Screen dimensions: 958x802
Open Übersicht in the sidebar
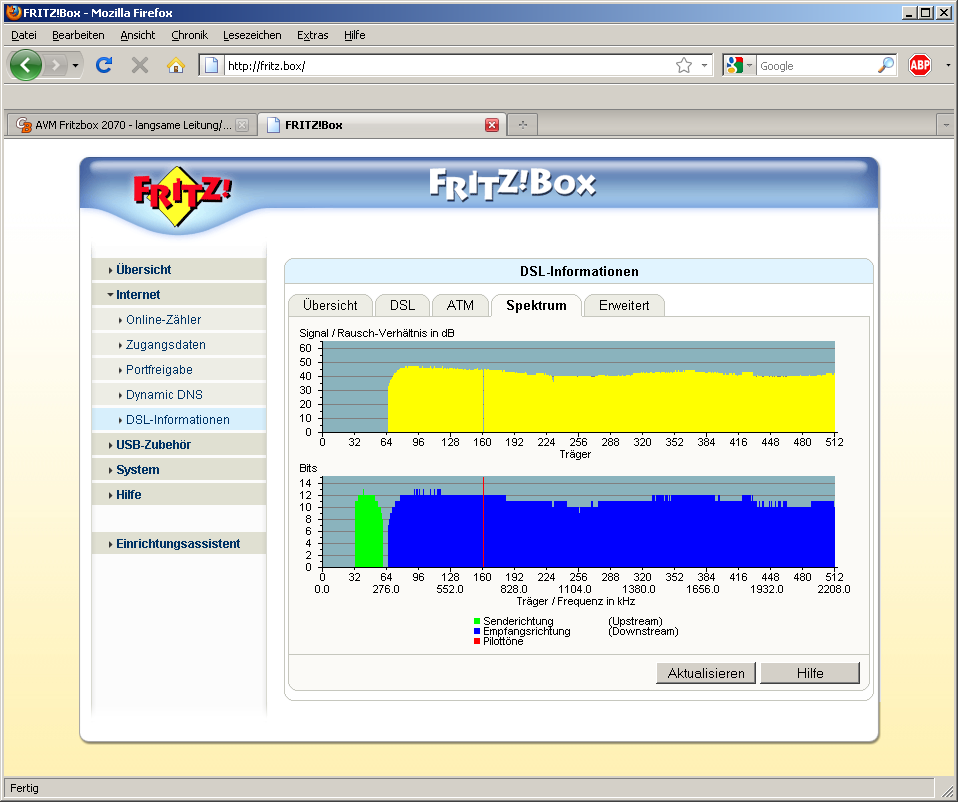178,269
